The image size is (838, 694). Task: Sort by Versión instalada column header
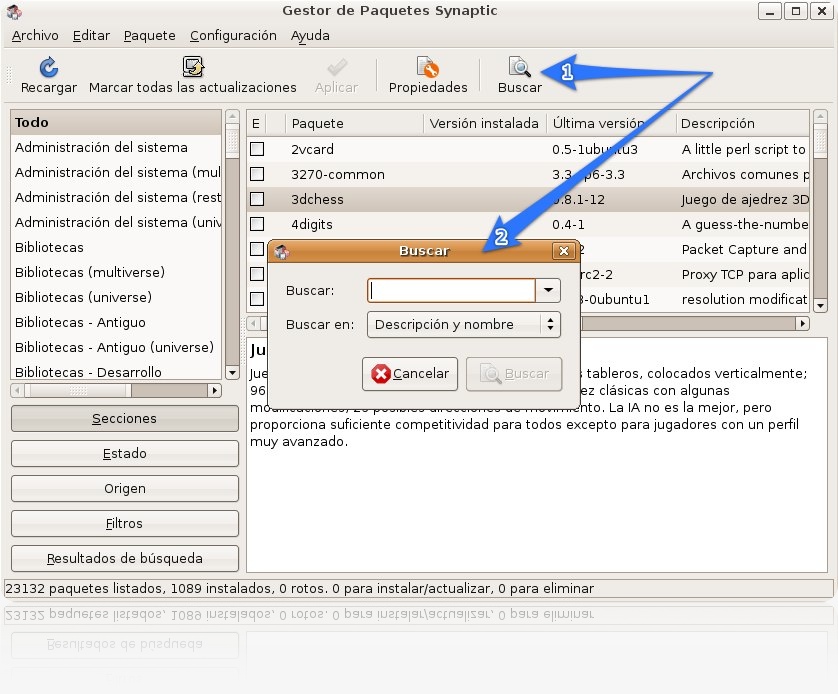(x=485, y=123)
